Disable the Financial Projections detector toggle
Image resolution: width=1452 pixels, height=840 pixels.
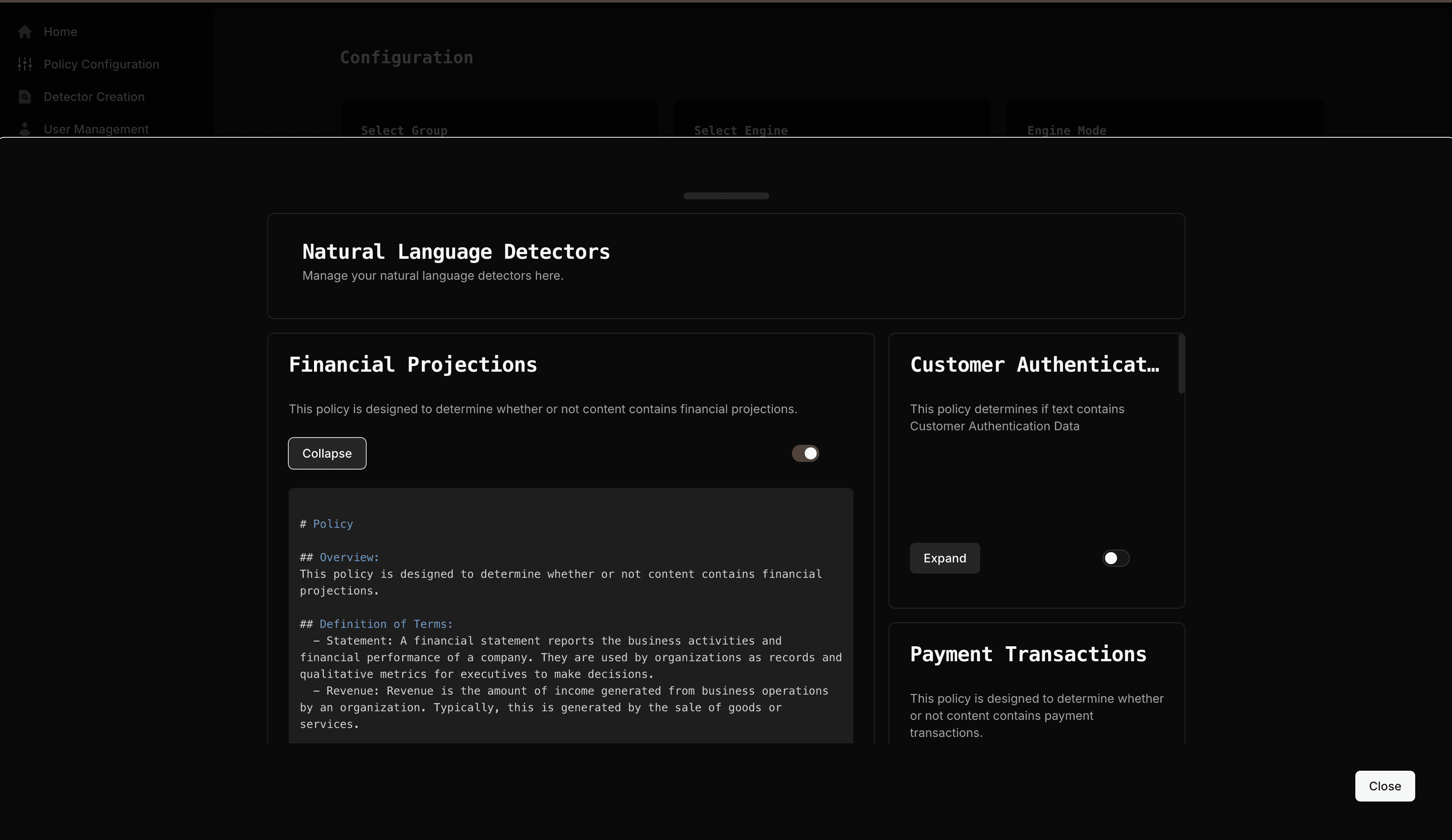(805, 453)
